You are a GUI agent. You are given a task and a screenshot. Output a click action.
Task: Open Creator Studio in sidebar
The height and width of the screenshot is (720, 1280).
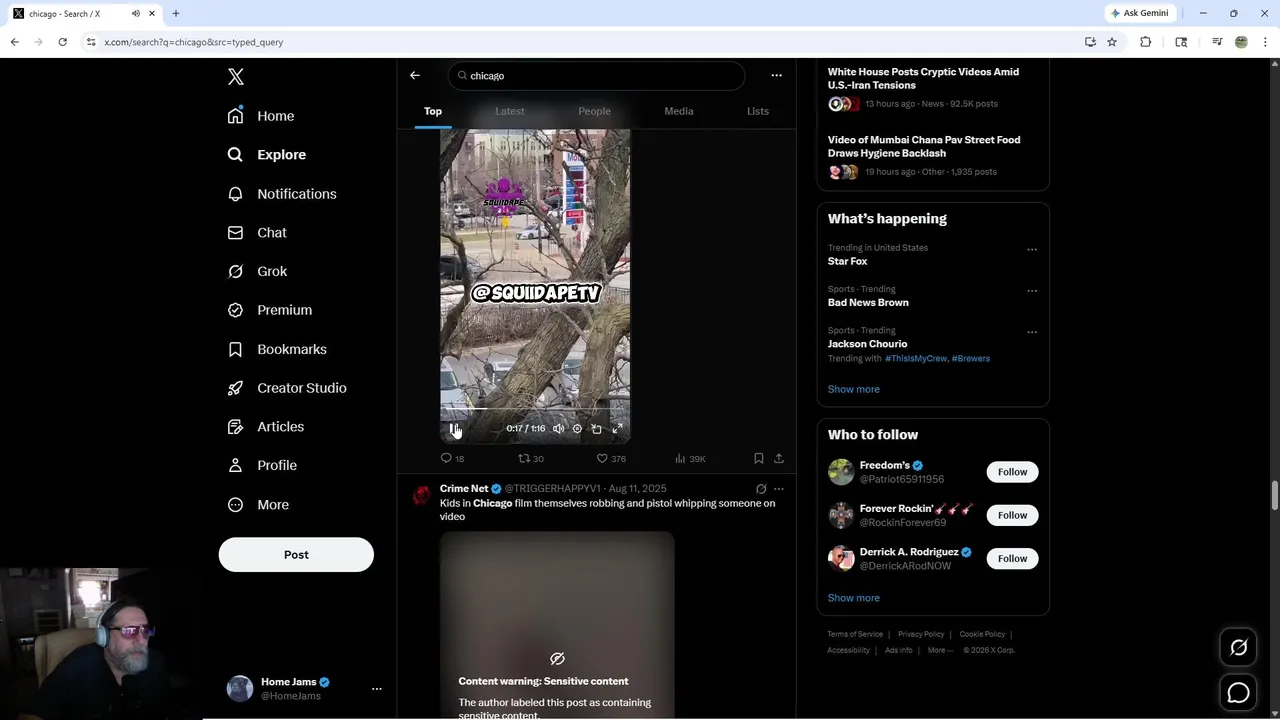[x=287, y=388]
